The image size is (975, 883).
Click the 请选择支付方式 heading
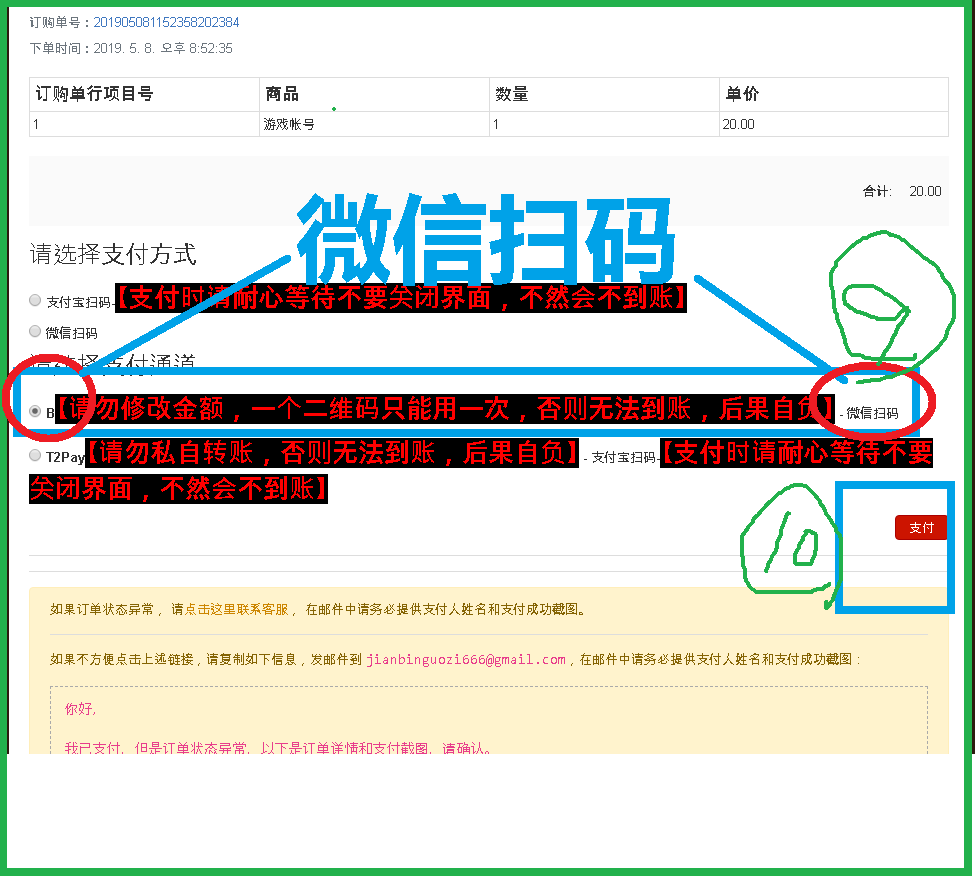tap(113, 254)
